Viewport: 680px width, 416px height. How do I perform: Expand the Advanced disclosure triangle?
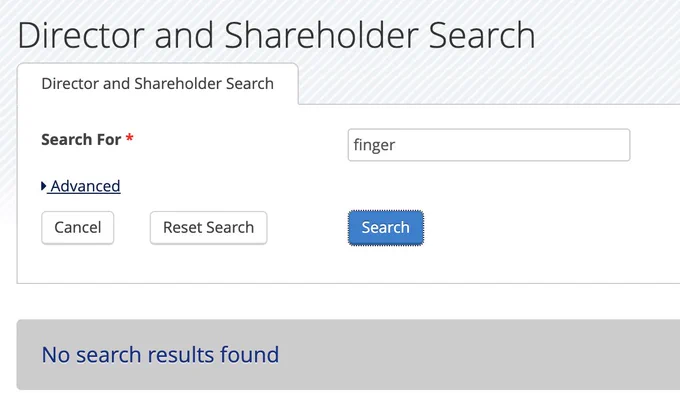pos(44,186)
